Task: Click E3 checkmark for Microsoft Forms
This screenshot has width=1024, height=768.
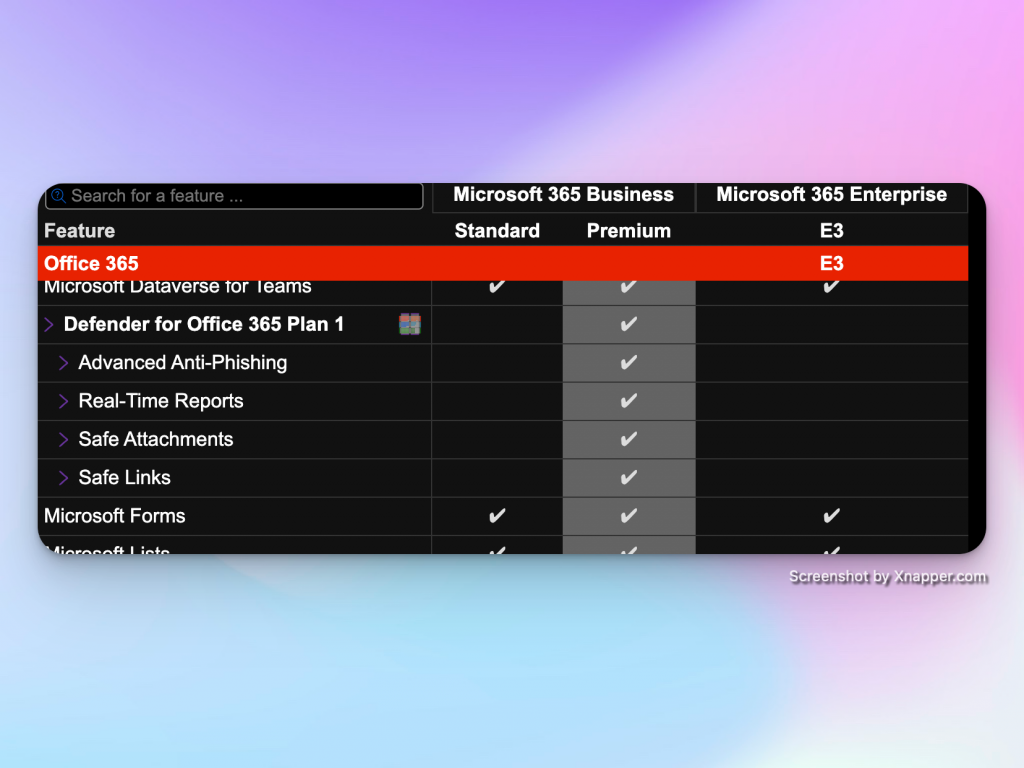Action: pyautogui.click(x=831, y=516)
